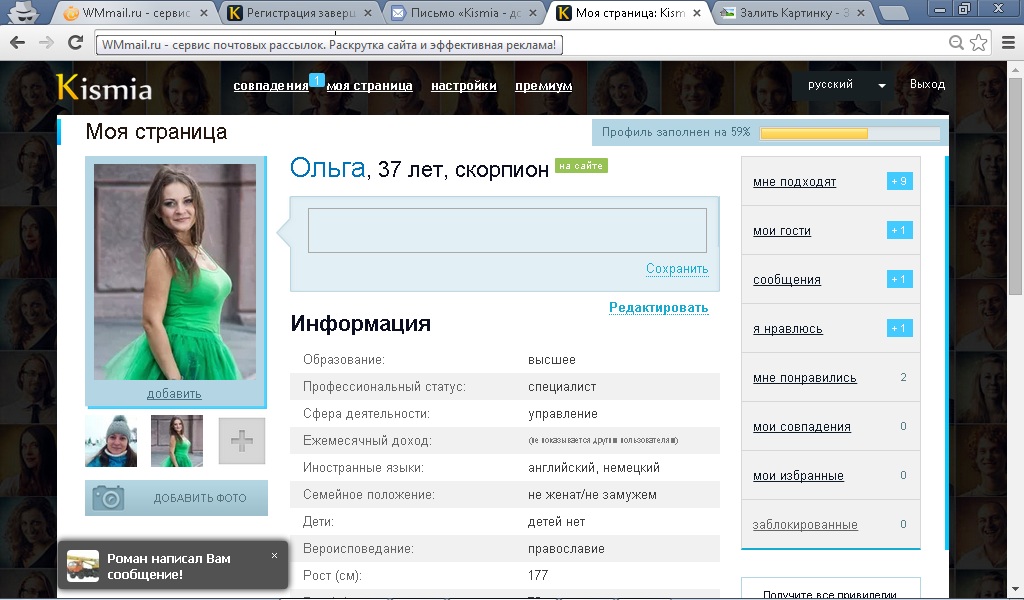Open main profile photo of Ольга
This screenshot has height=600, width=1024.
[175, 272]
